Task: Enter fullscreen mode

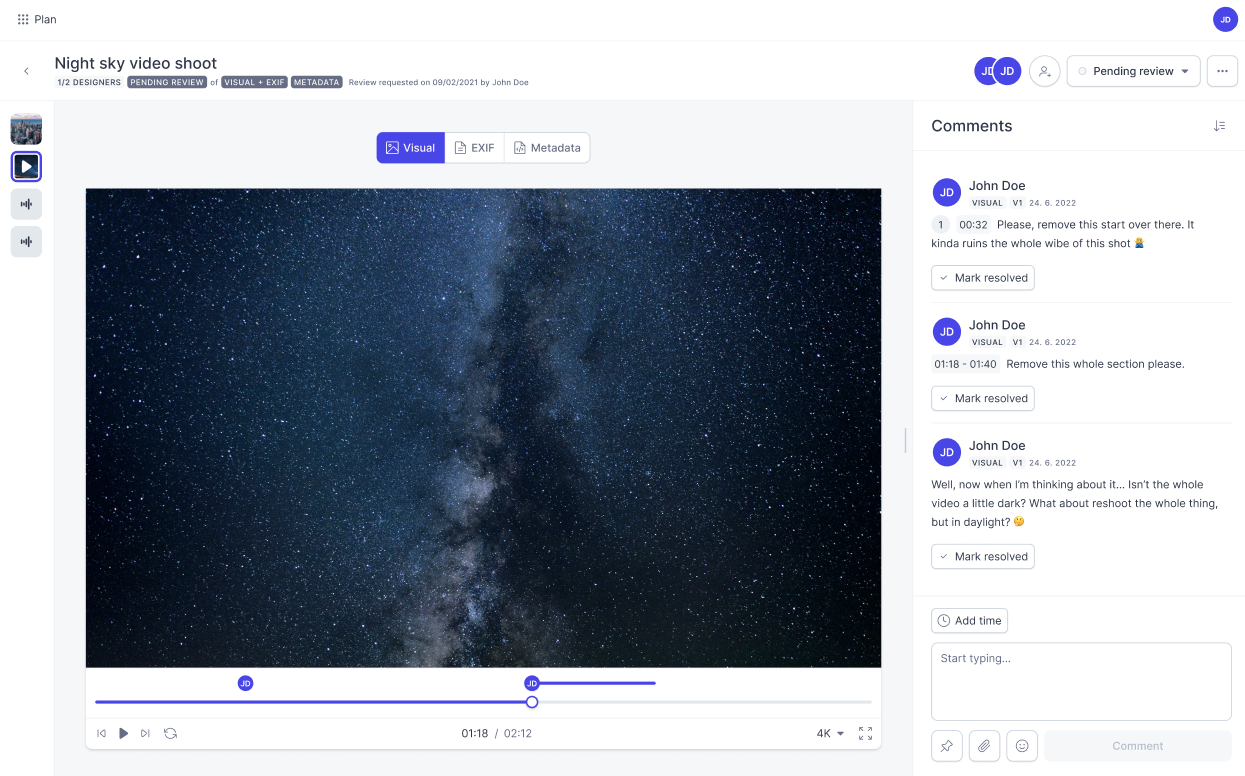Action: click(x=865, y=733)
